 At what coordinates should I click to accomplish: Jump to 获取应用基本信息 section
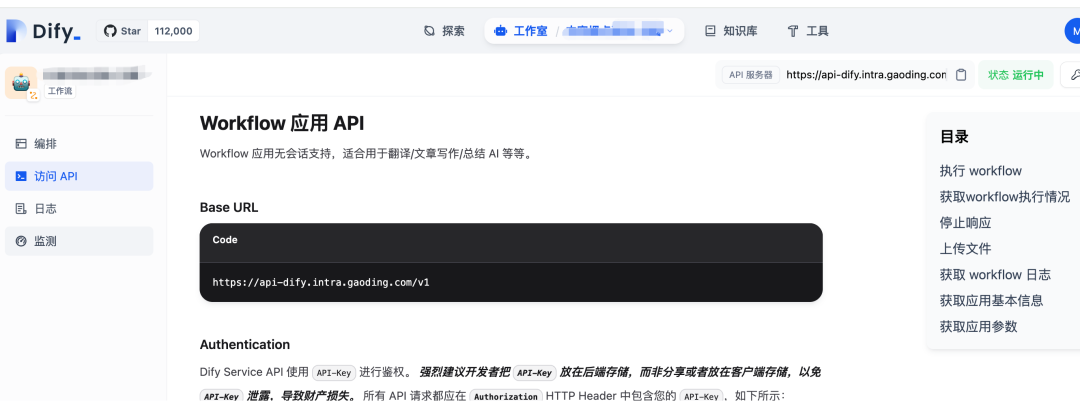991,300
